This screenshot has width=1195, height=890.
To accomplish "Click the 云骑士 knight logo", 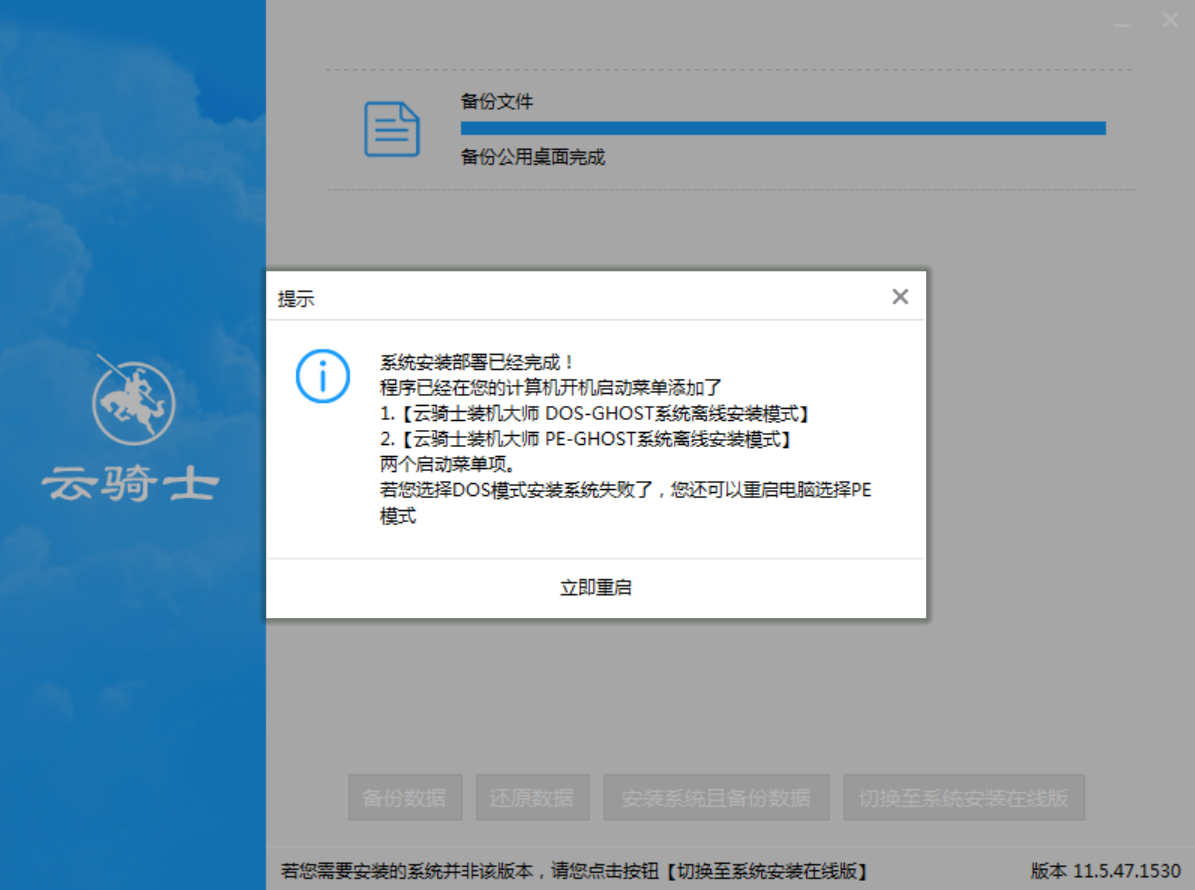I will tap(133, 401).
